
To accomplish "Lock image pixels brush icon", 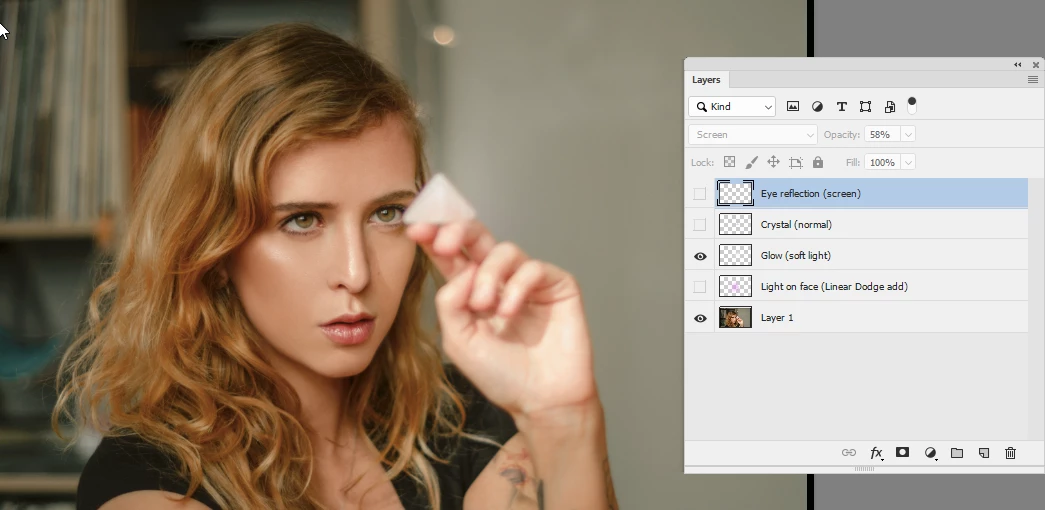I will [x=751, y=162].
